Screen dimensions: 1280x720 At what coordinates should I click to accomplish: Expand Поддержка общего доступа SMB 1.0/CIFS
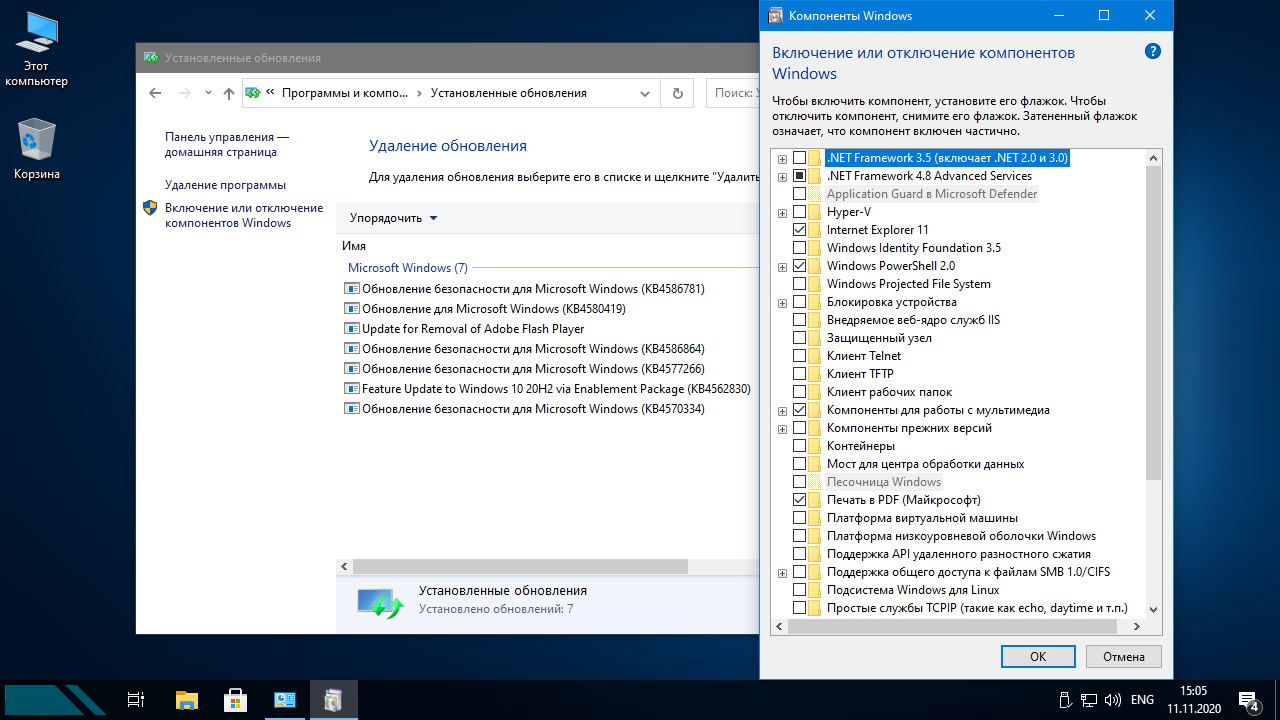(782, 572)
